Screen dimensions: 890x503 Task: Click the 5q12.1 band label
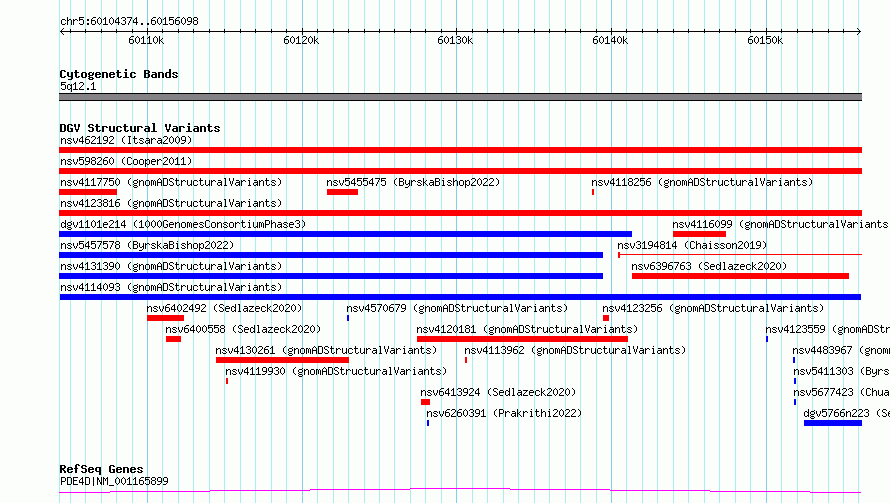78,86
